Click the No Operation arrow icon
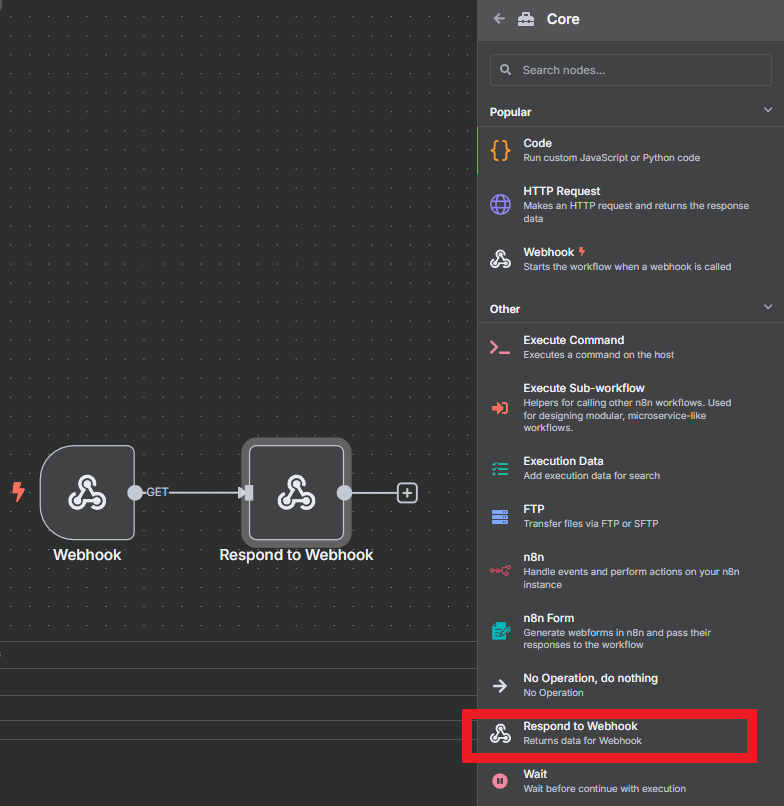This screenshot has width=784, height=806. click(x=500, y=686)
